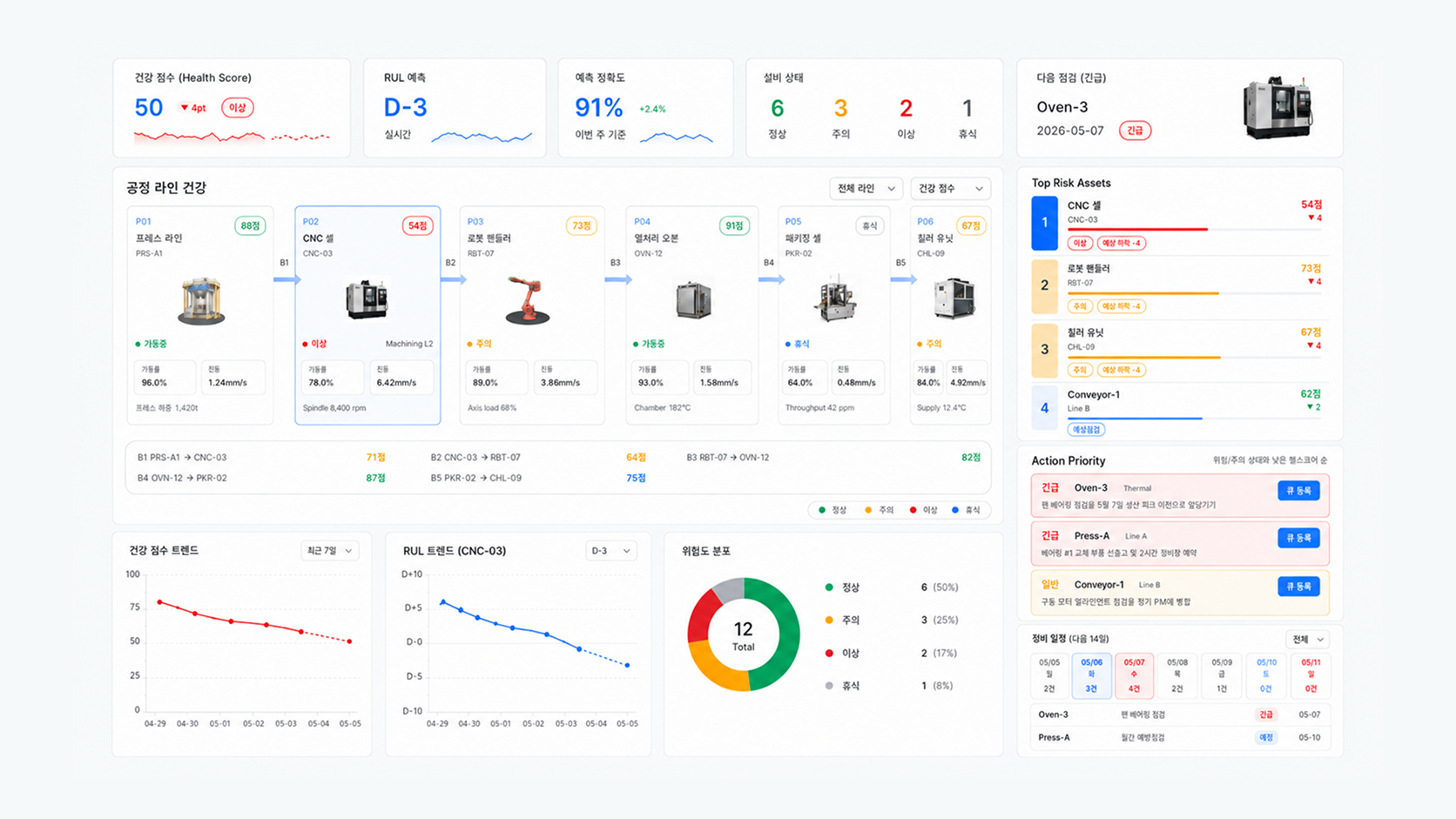Click 큐 등록 for the Press-A action

1298,538
